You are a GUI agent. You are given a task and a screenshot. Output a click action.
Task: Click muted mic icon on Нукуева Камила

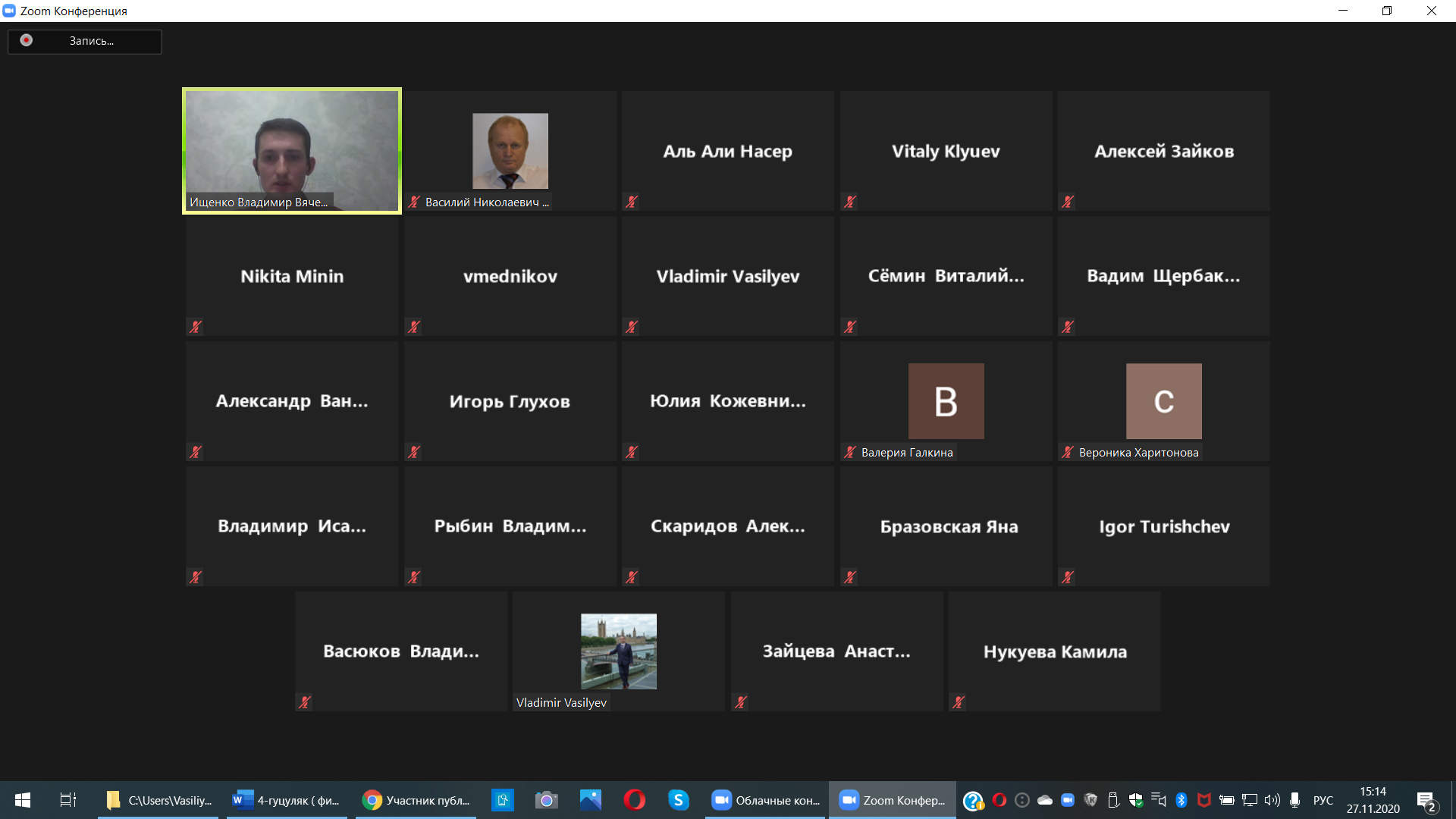tap(958, 702)
